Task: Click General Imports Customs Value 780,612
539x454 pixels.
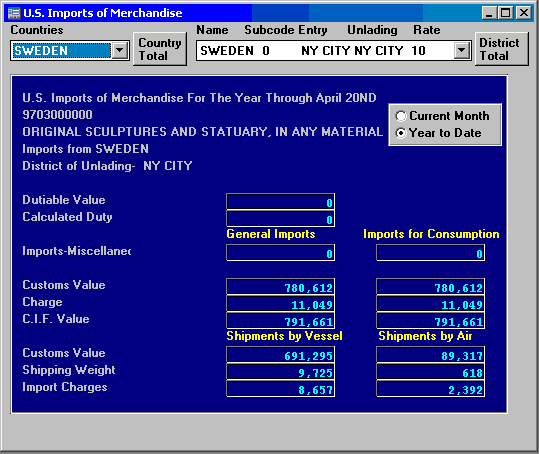Action: 280,287
